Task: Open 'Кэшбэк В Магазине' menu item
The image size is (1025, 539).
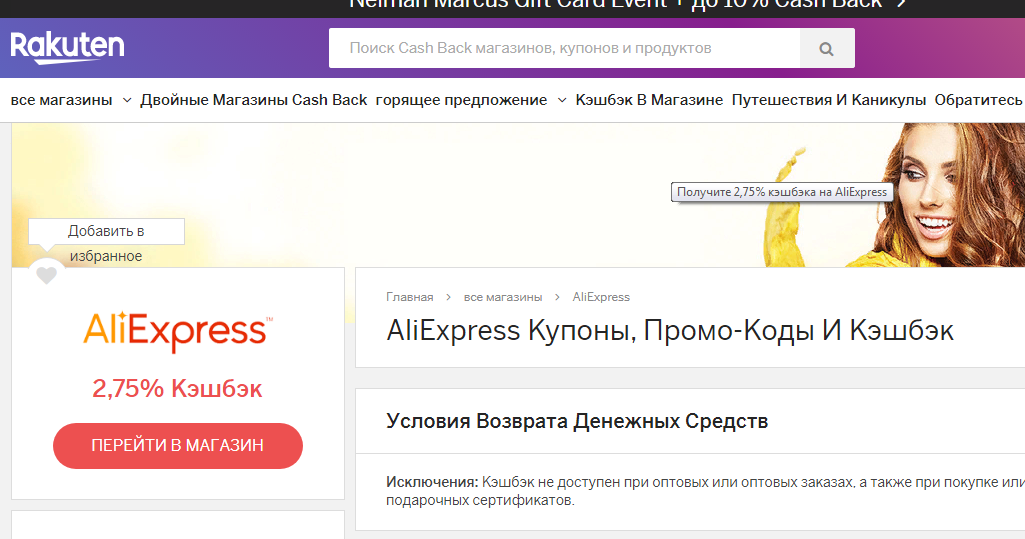Action: [649, 100]
